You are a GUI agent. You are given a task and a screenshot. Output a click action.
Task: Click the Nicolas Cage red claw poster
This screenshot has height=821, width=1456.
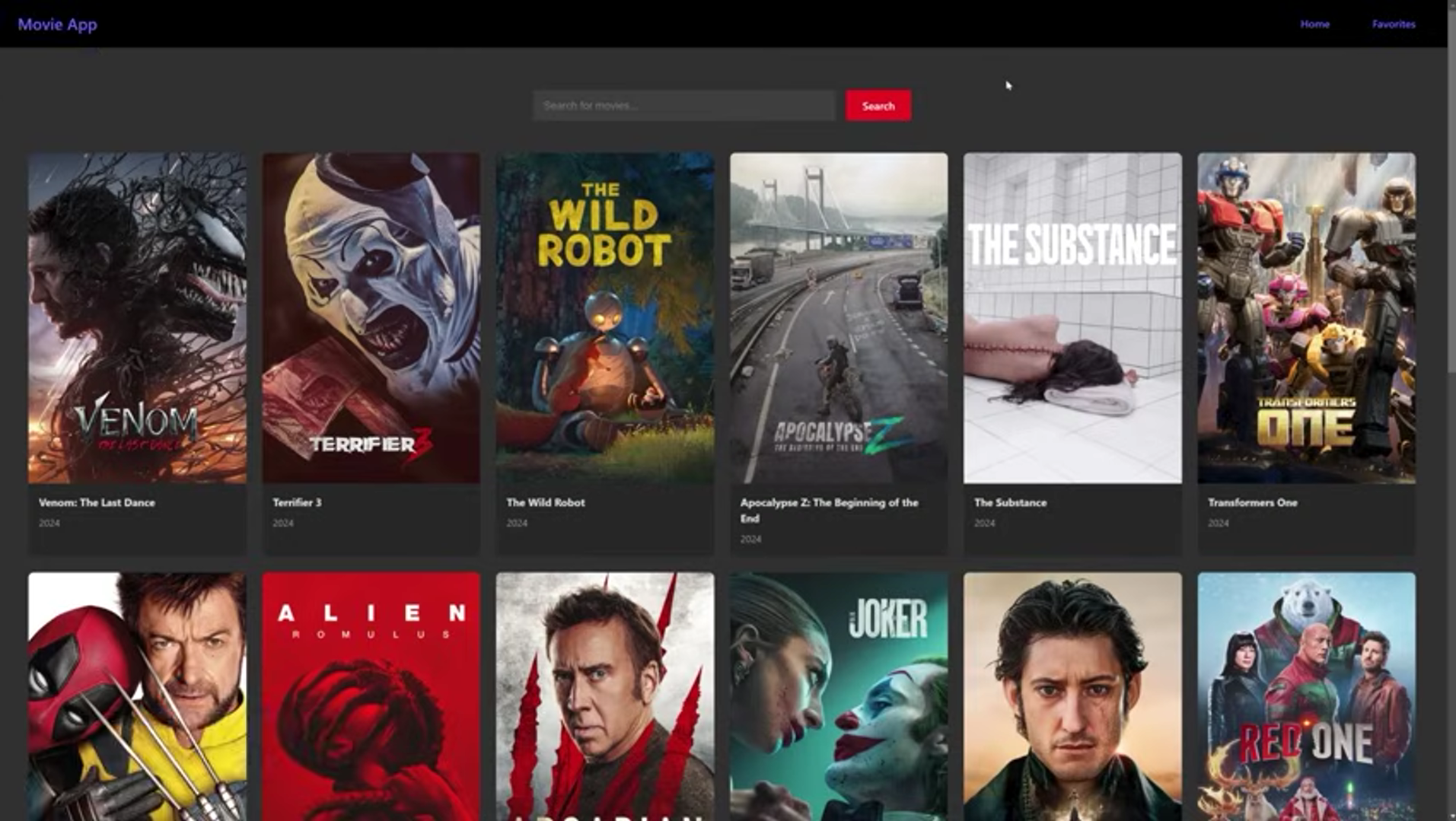605,696
